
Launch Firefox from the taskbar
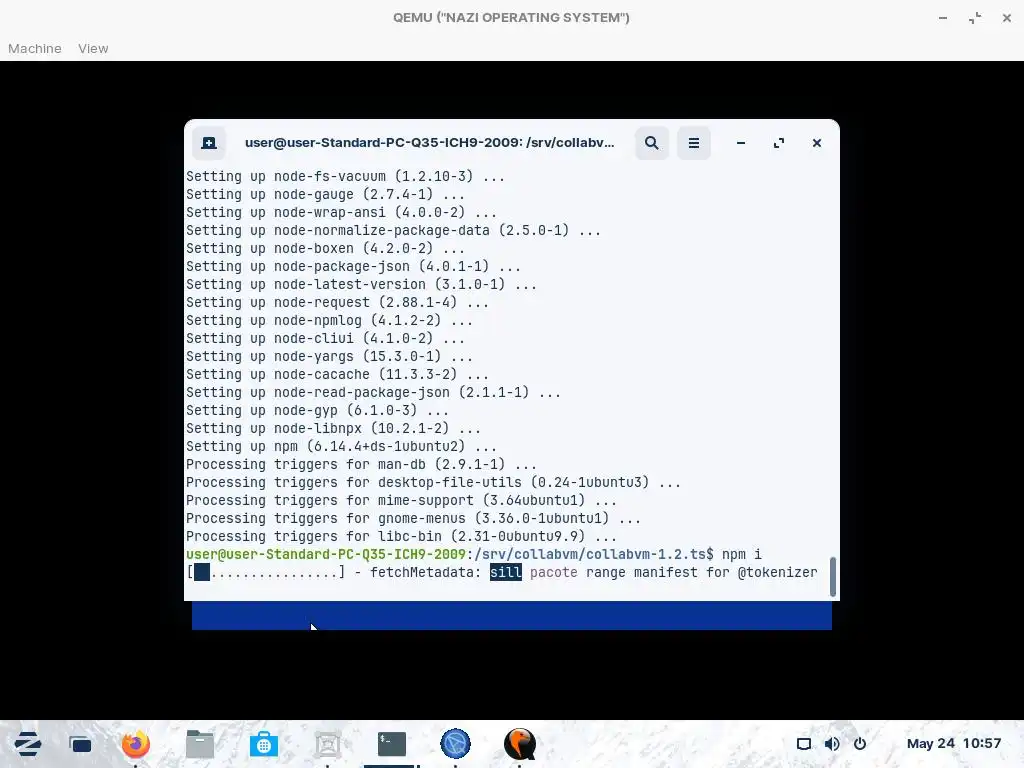[x=136, y=744]
